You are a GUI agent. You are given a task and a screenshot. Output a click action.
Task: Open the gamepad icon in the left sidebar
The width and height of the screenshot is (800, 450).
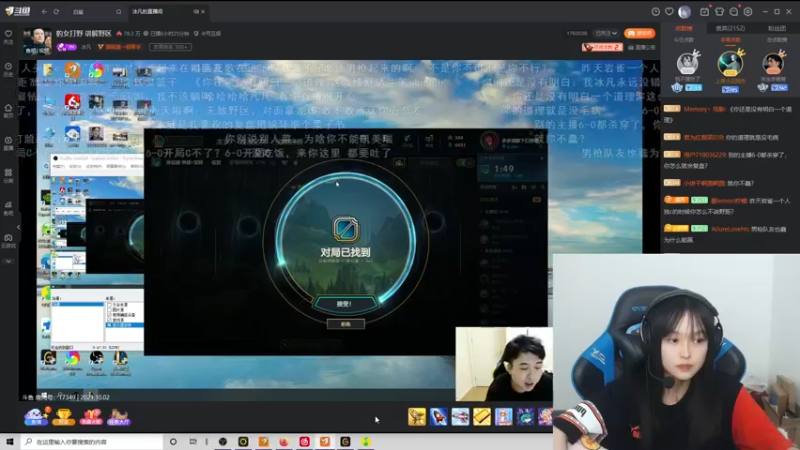pyautogui.click(x=9, y=240)
